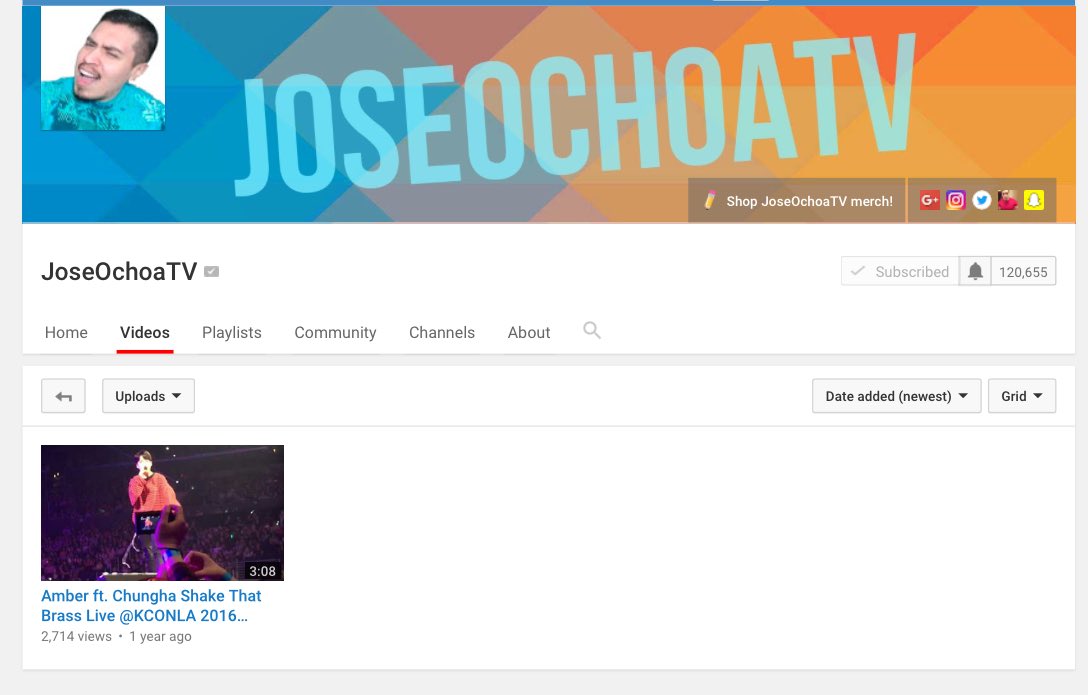
Task: Click the notification bell icon
Action: (975, 271)
